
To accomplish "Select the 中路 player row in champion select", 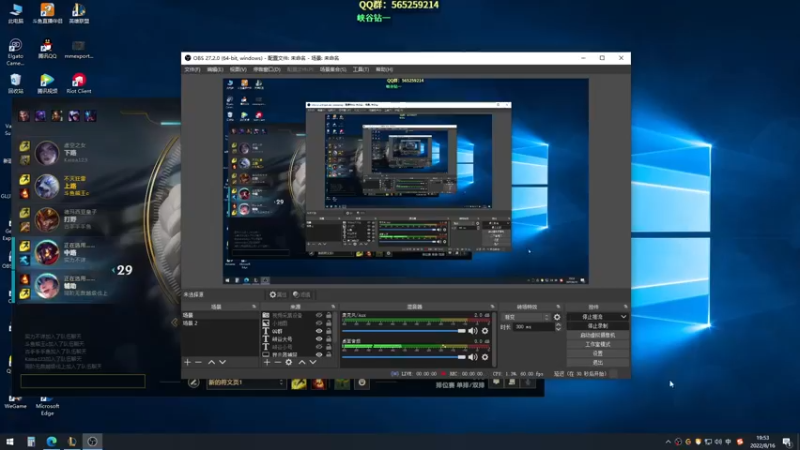I will [x=65, y=253].
